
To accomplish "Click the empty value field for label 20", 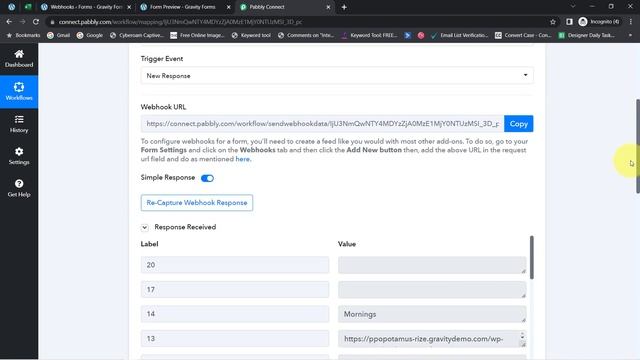I will [x=432, y=265].
